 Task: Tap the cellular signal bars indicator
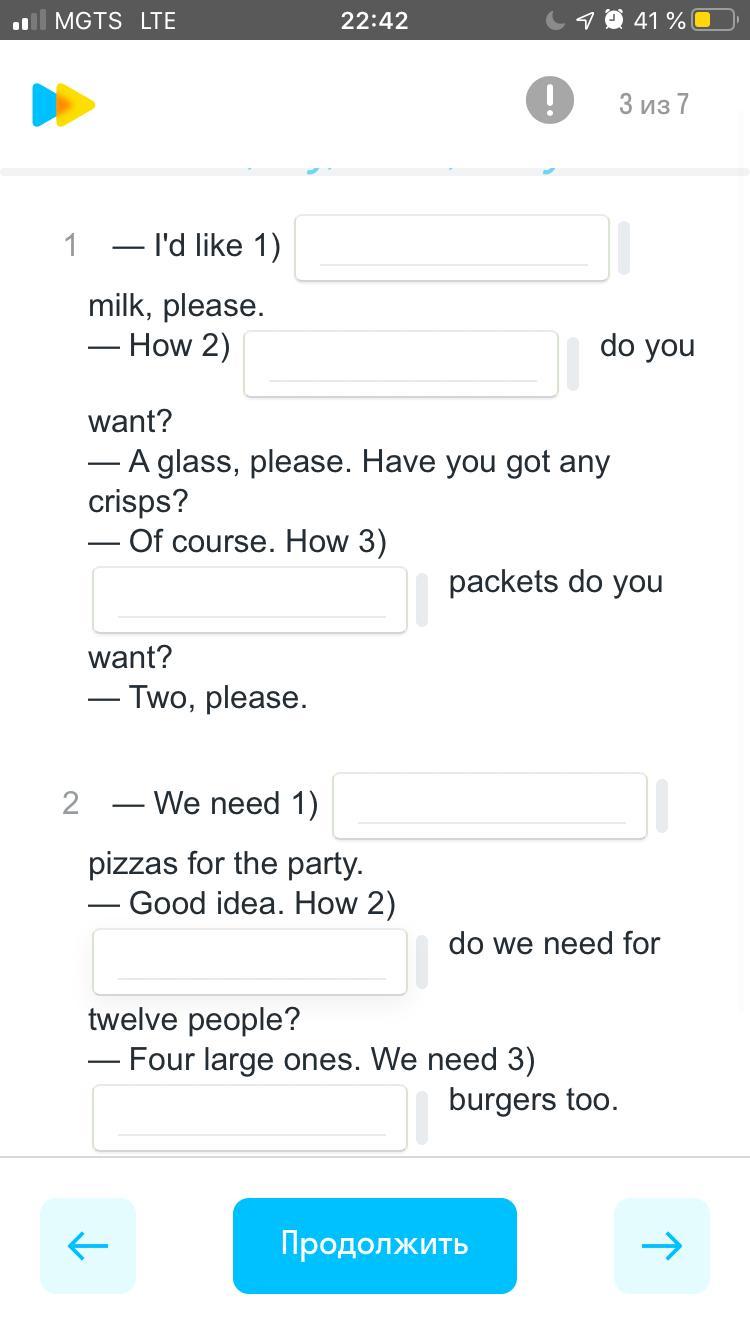[30, 21]
